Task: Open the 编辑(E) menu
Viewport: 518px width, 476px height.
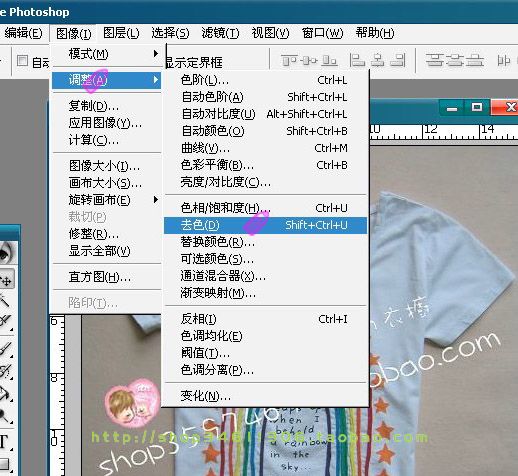Action: coord(23,33)
